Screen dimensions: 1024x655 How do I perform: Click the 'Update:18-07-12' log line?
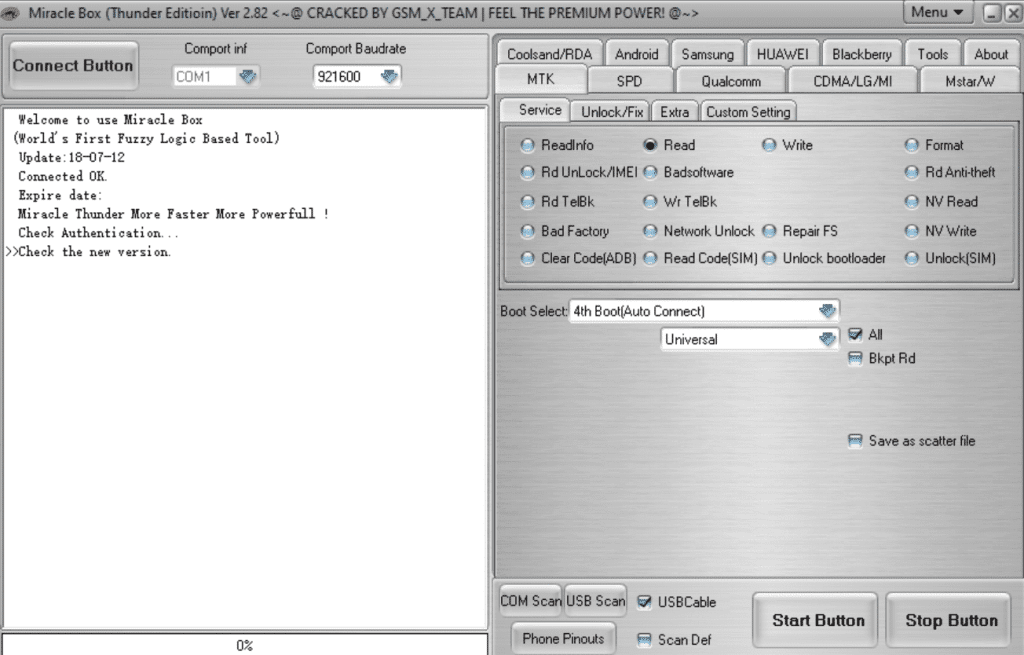pos(72,157)
